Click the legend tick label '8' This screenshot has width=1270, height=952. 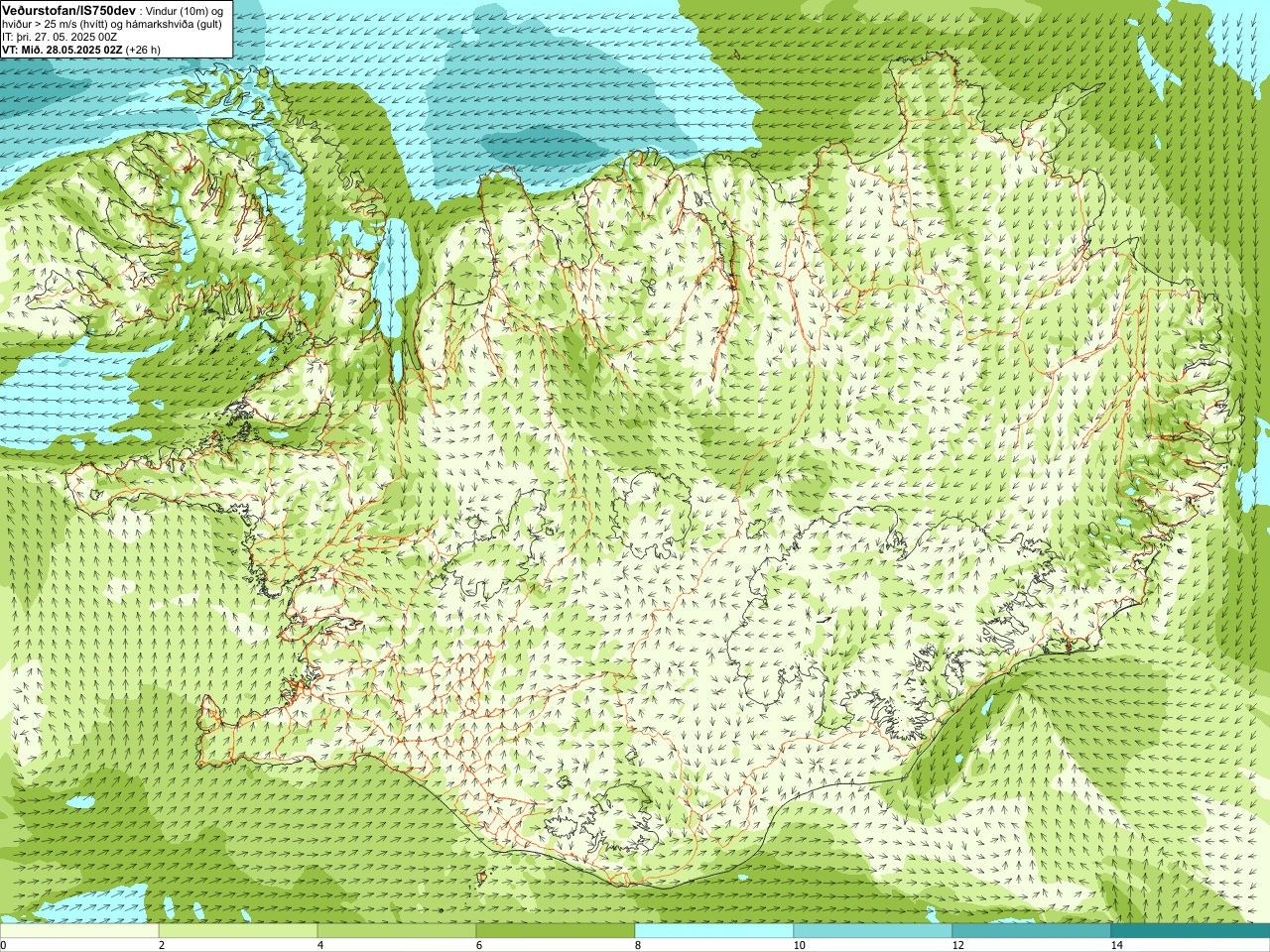click(638, 945)
